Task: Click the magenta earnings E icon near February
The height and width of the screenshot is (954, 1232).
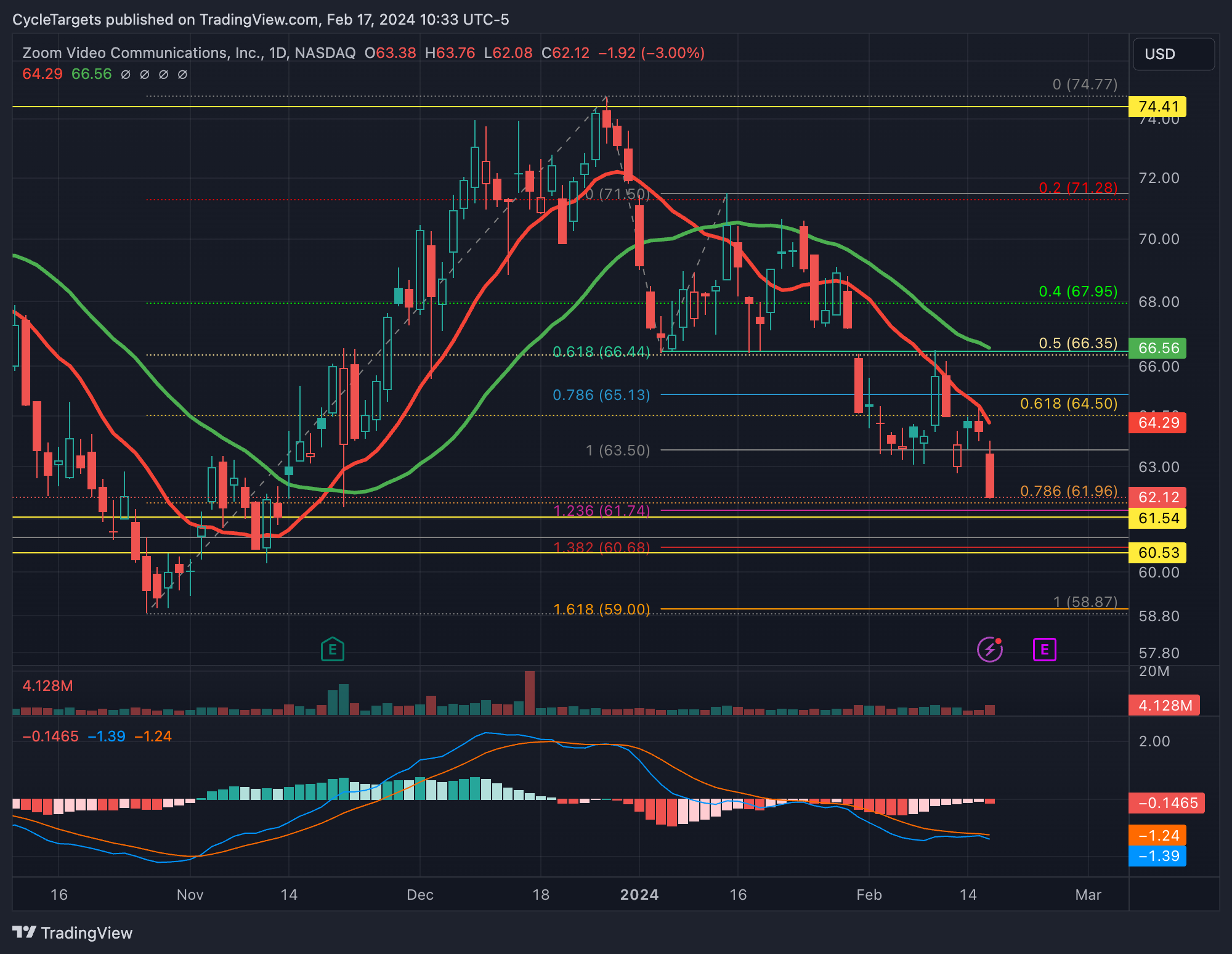Action: pyautogui.click(x=1044, y=650)
